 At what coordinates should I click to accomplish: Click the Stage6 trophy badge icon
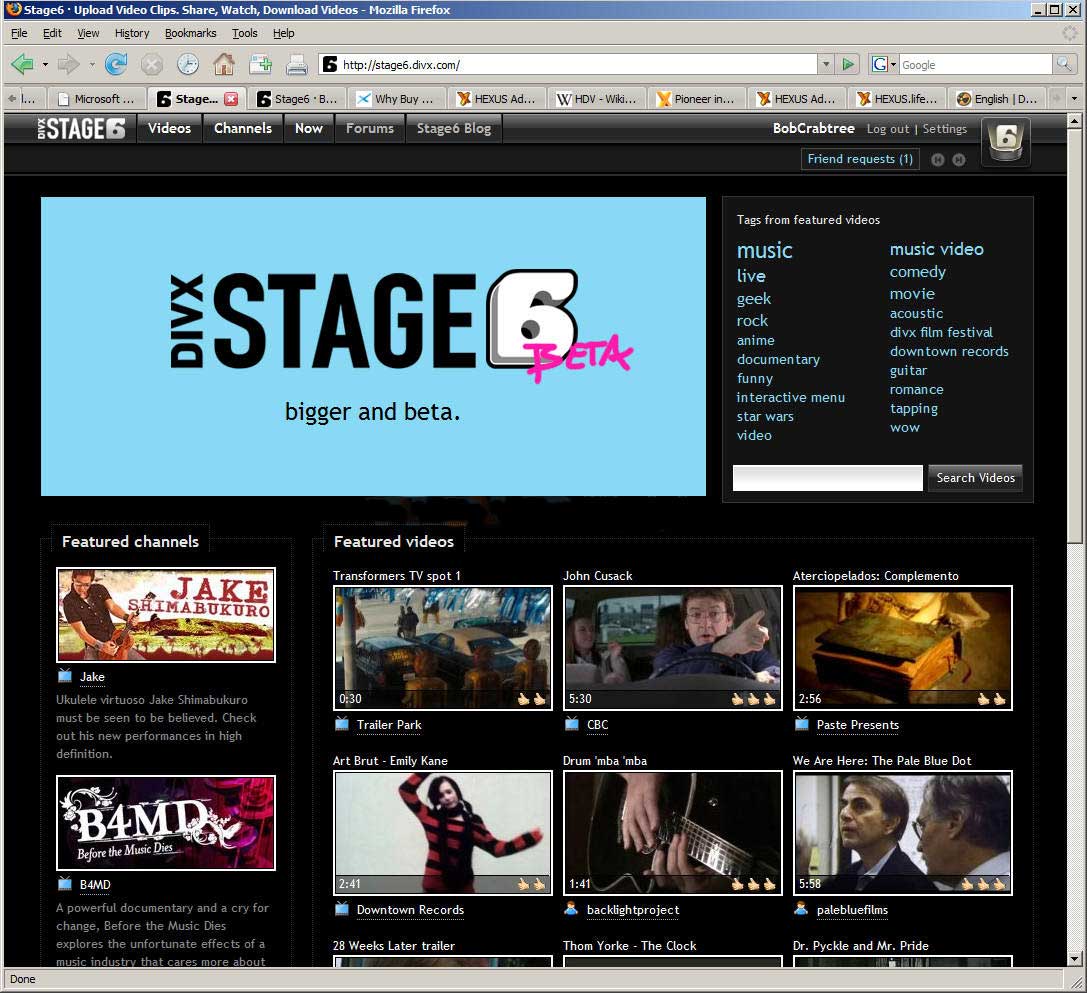1006,141
